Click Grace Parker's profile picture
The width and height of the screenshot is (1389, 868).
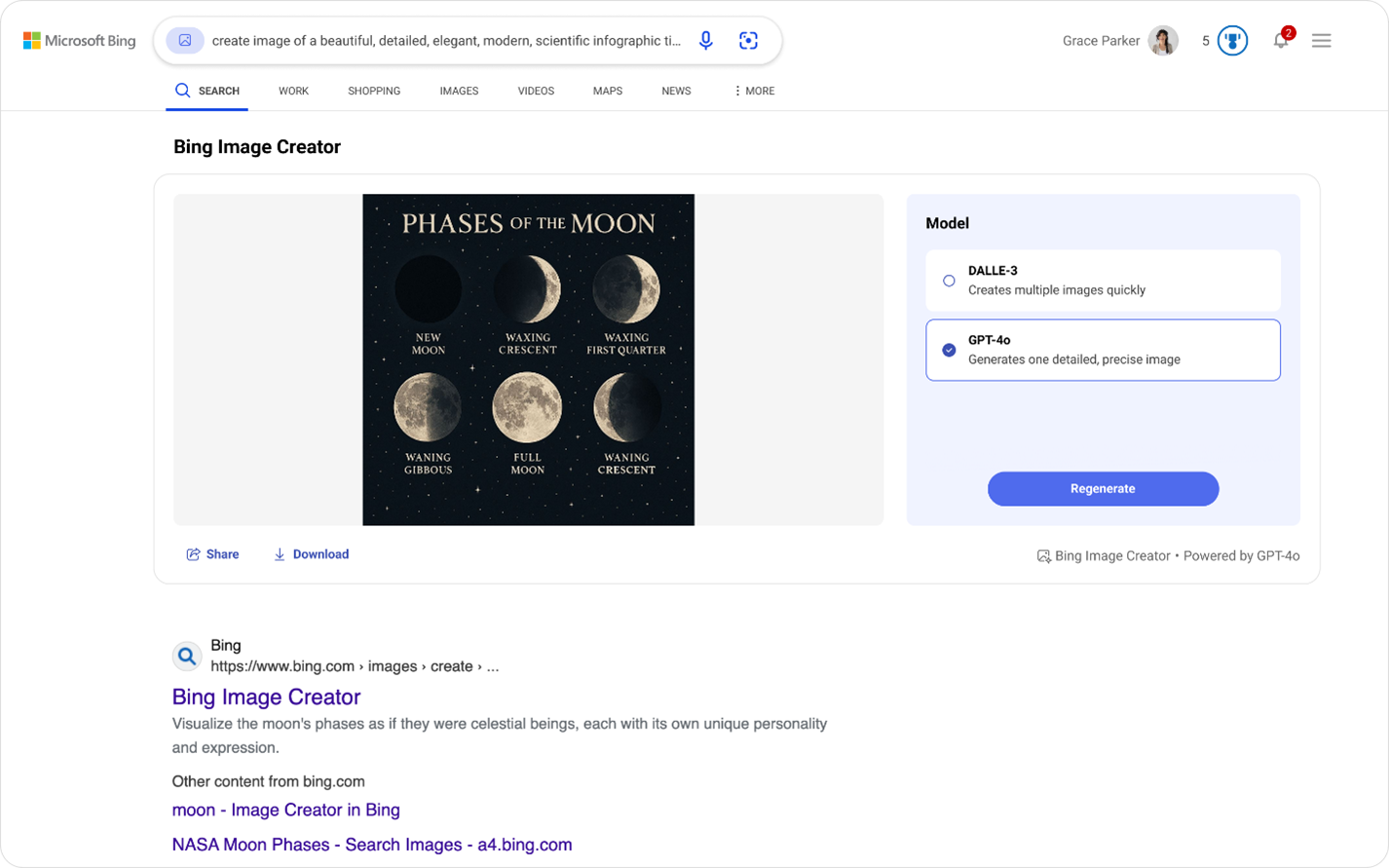(1162, 40)
